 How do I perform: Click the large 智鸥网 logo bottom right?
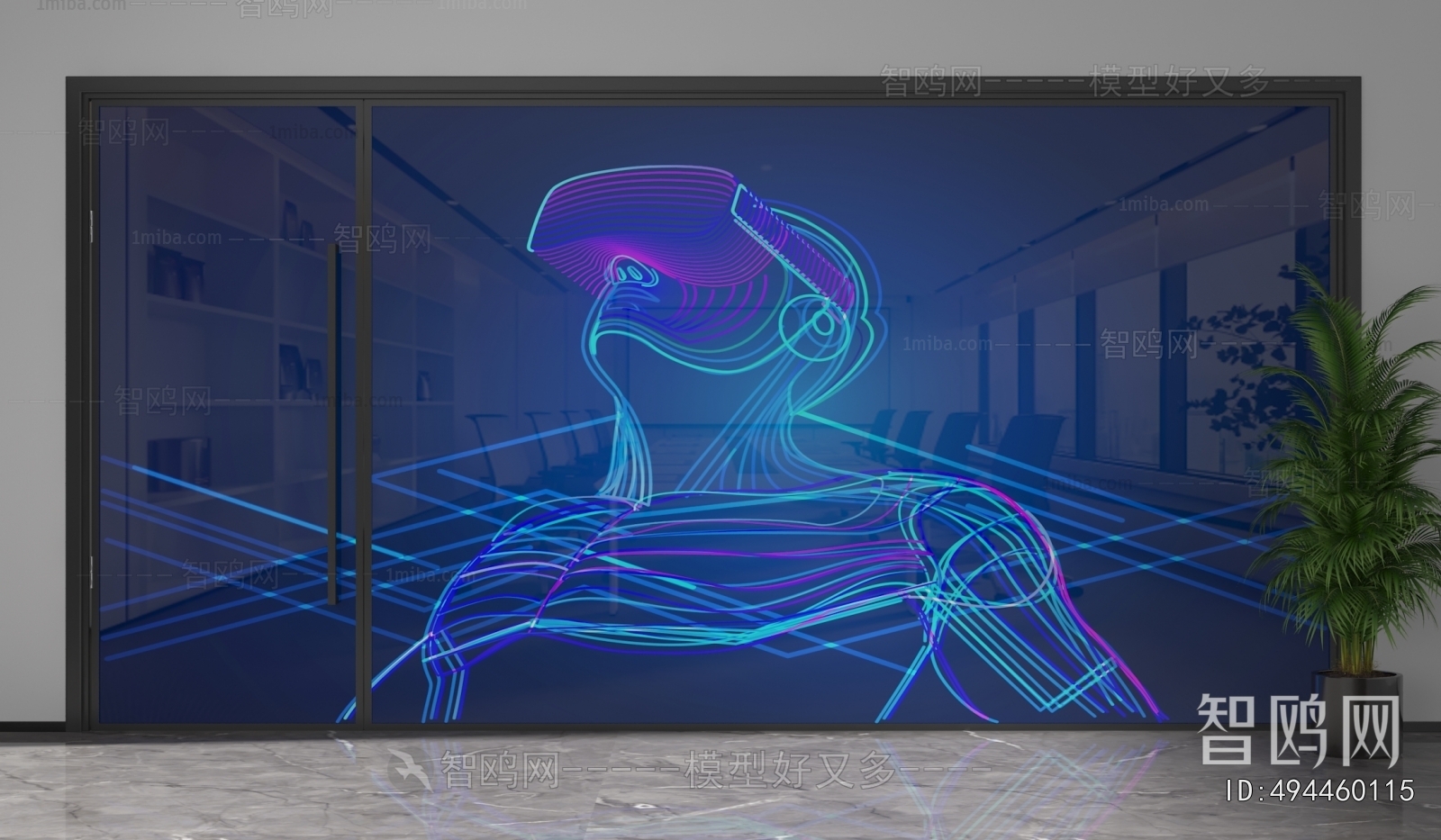click(1299, 730)
